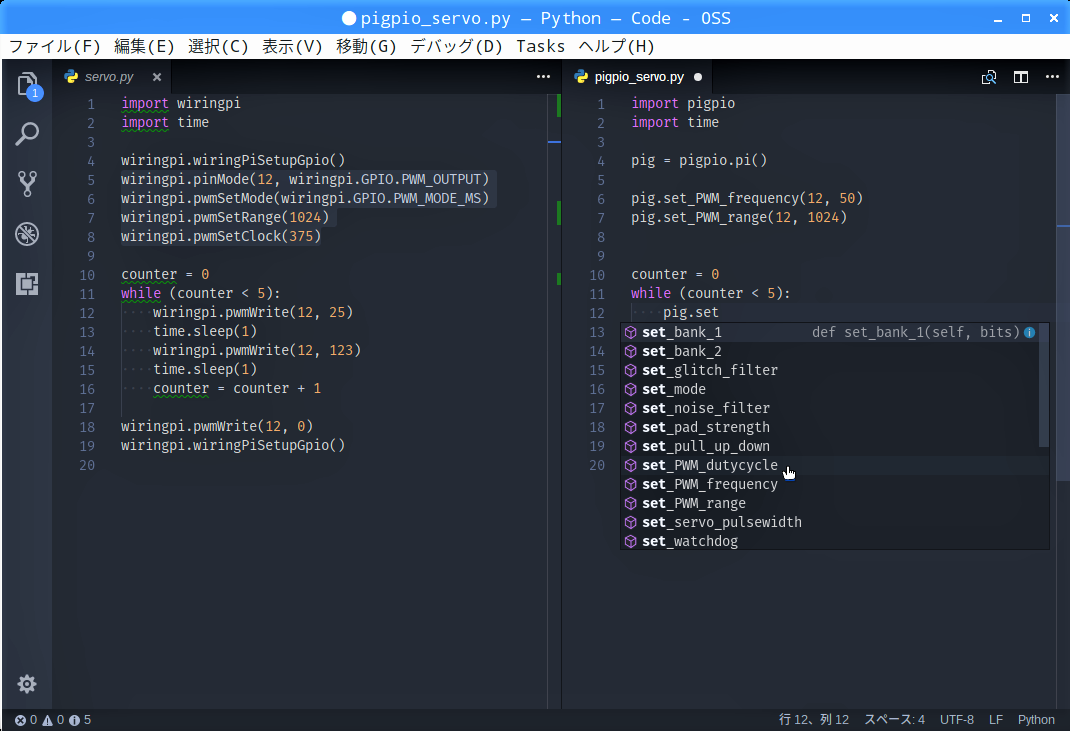Screen dimensions: 1070x731
Task: Open the Explorer view in activity bar
Action: tap(27, 85)
